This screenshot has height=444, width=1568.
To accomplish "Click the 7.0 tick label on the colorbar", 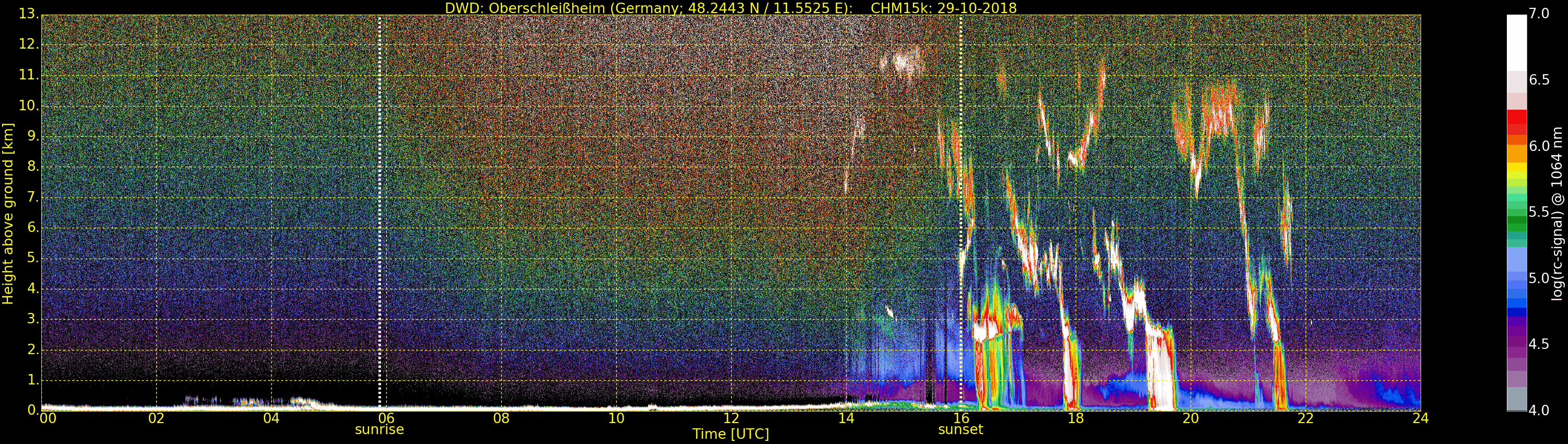I will tap(1539, 14).
